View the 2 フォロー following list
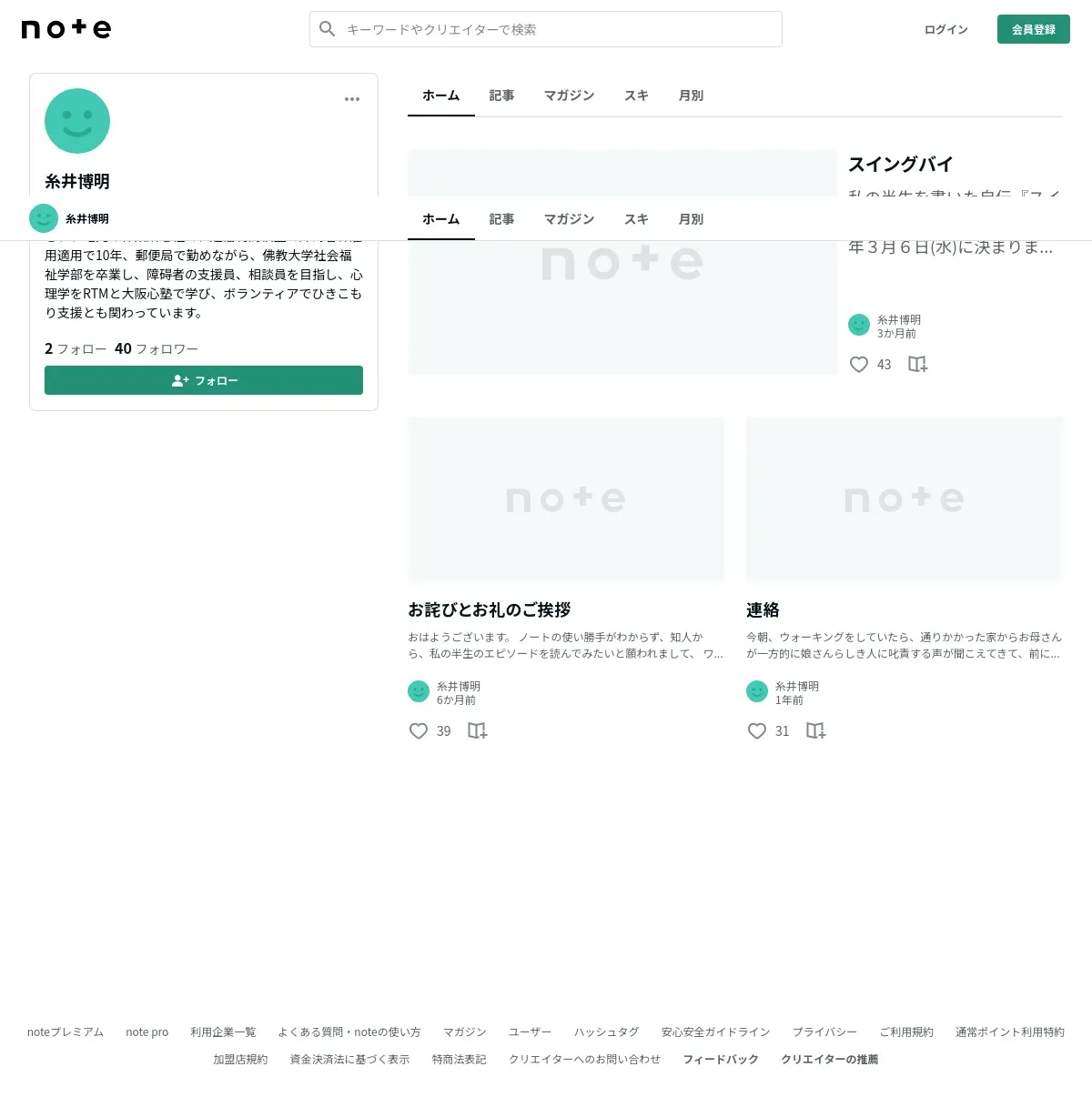The height and width of the screenshot is (1107, 1092). coord(76,348)
